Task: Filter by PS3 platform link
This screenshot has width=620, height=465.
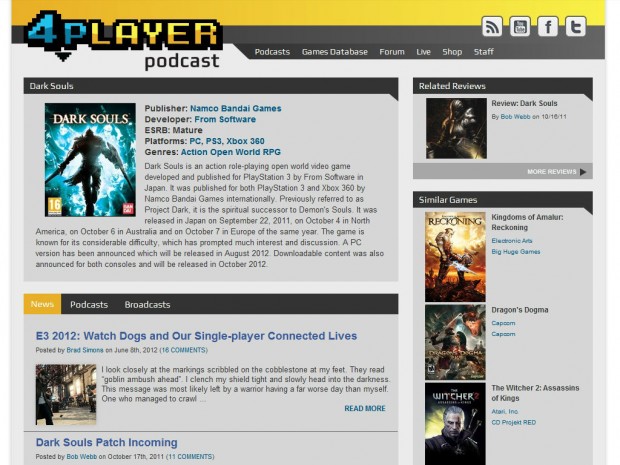Action: point(214,141)
